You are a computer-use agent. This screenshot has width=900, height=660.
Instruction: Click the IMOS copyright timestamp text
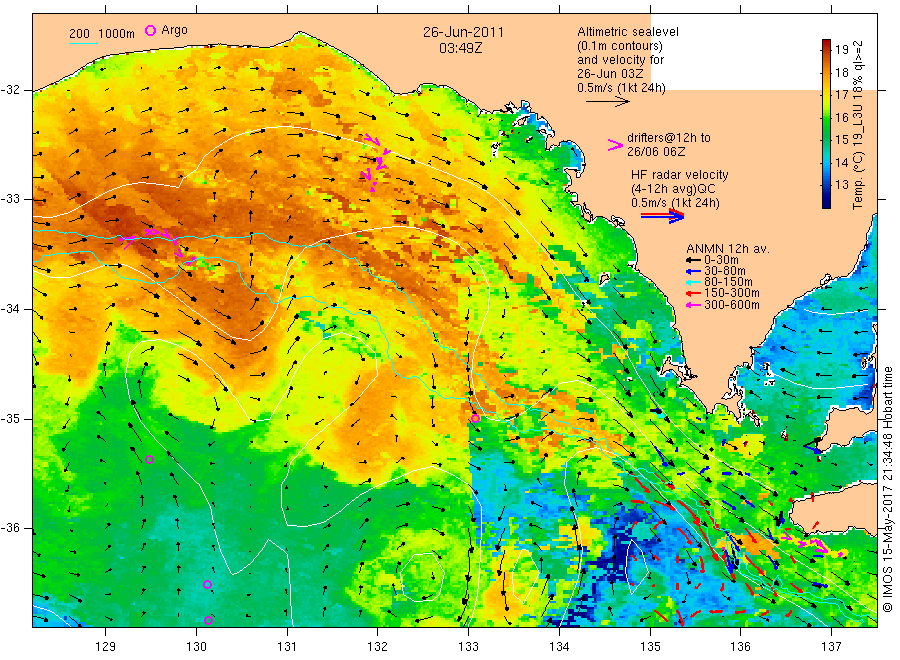coord(887,490)
